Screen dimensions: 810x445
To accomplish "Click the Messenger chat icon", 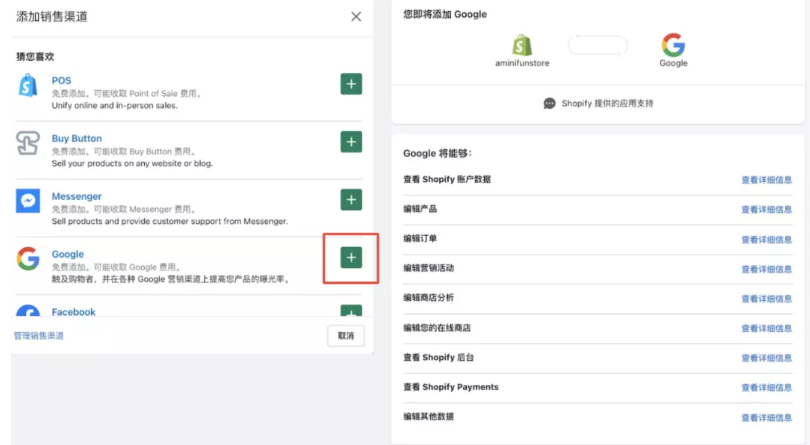I will [28, 201].
